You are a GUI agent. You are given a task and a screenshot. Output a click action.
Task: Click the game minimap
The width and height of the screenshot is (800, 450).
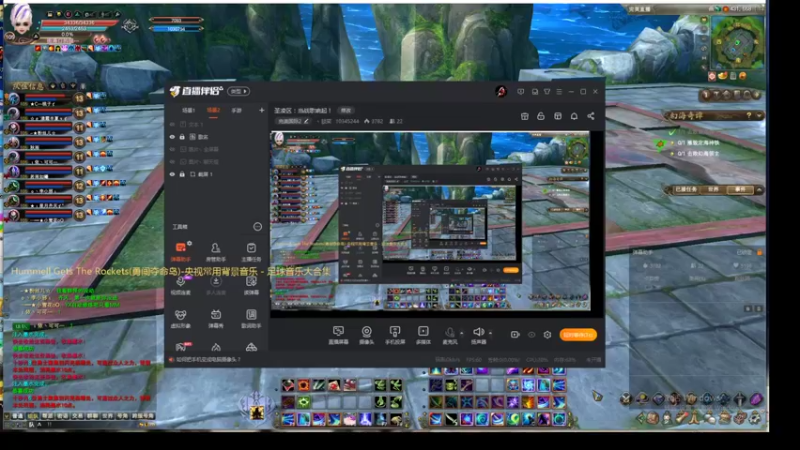coord(738,43)
